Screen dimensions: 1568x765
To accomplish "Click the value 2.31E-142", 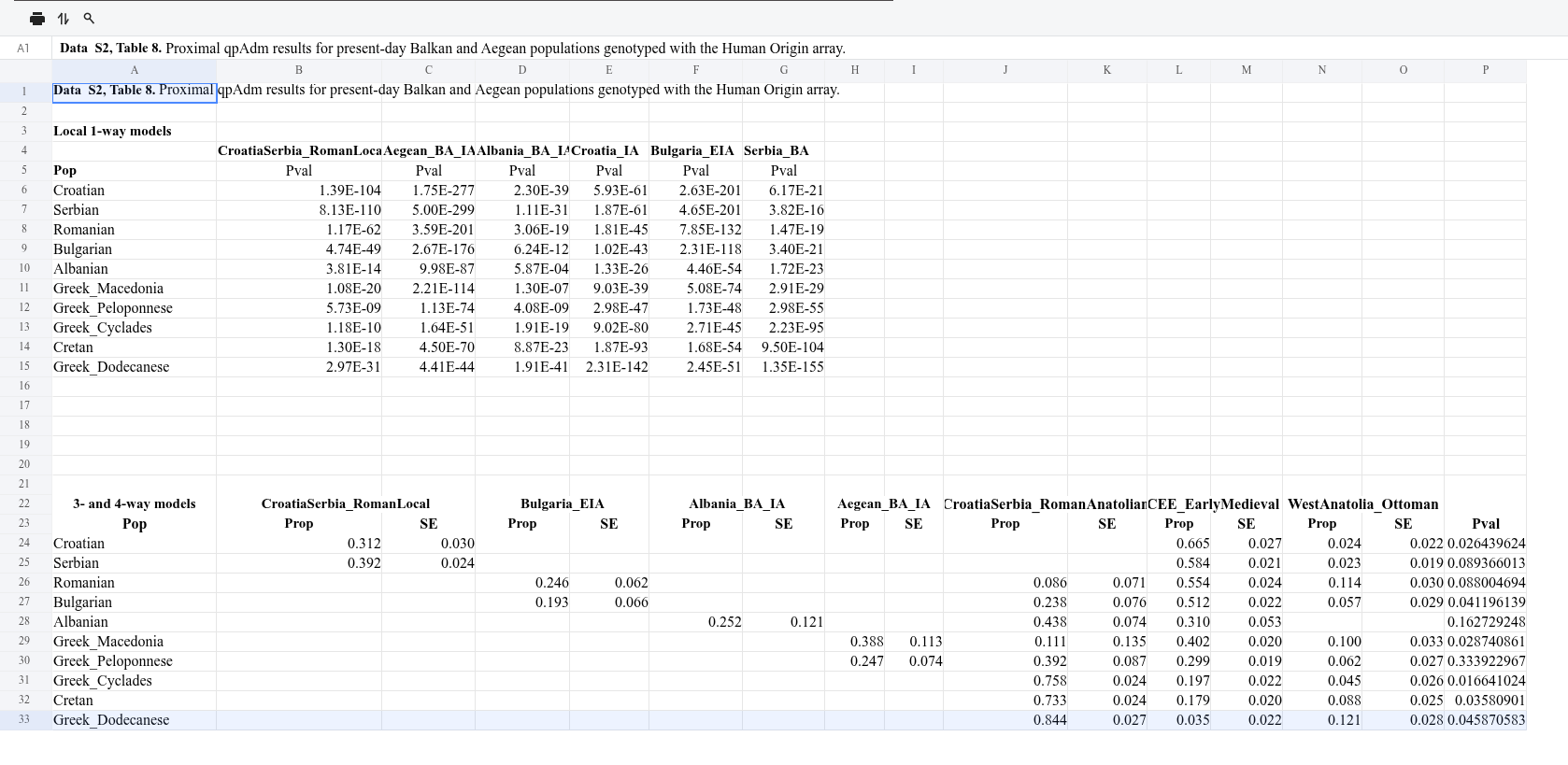I will [x=617, y=366].
